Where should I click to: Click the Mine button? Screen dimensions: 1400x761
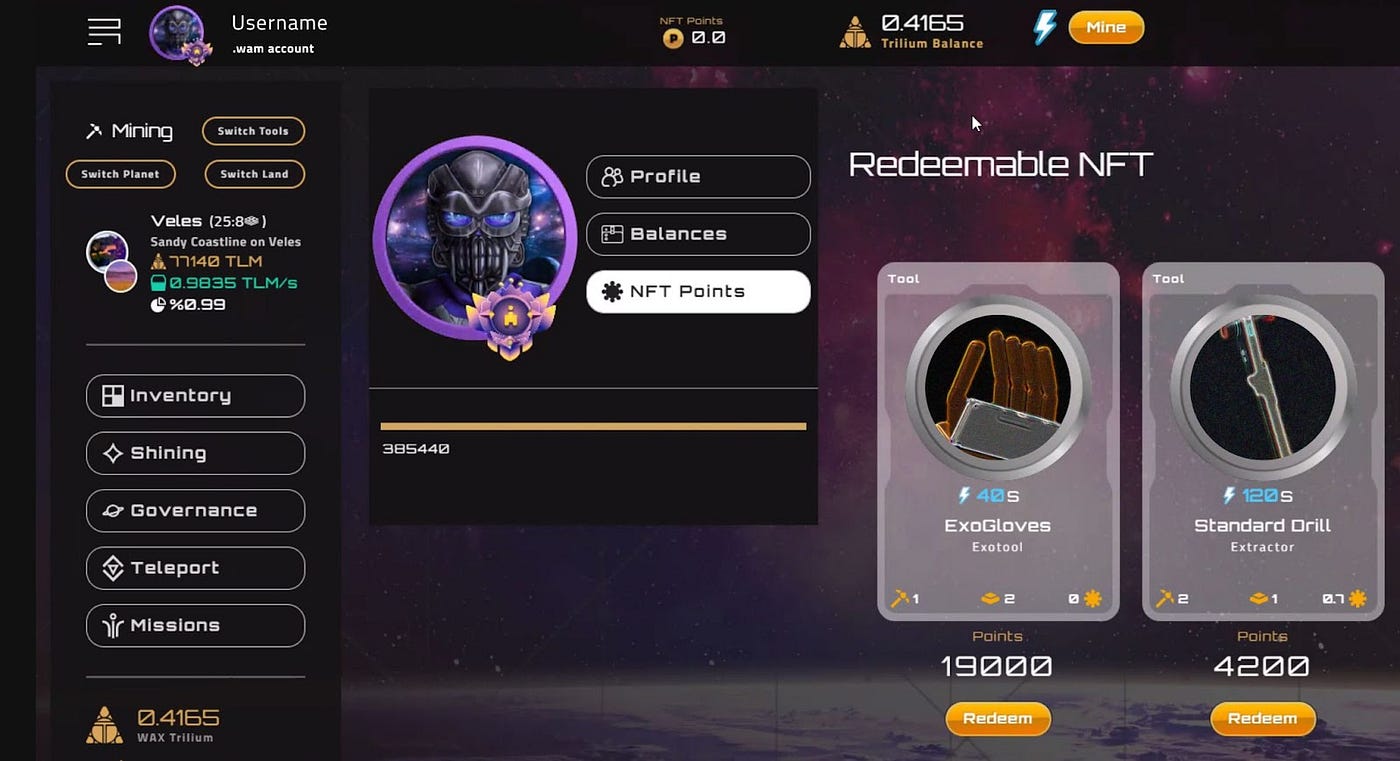tap(1106, 27)
